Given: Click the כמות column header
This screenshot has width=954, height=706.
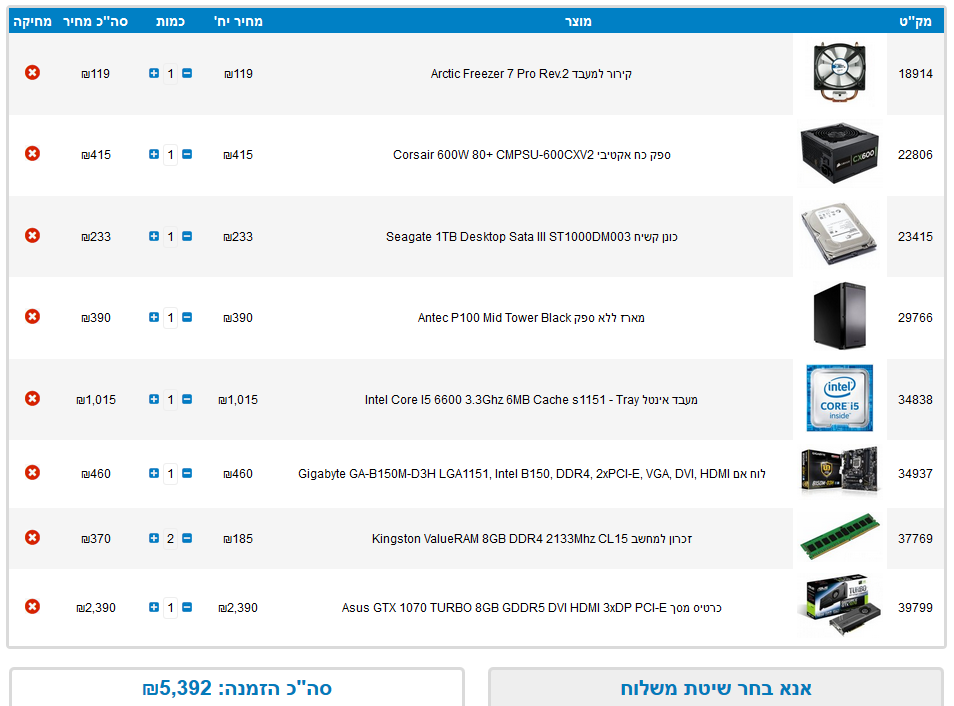Looking at the screenshot, I should 170,21.
